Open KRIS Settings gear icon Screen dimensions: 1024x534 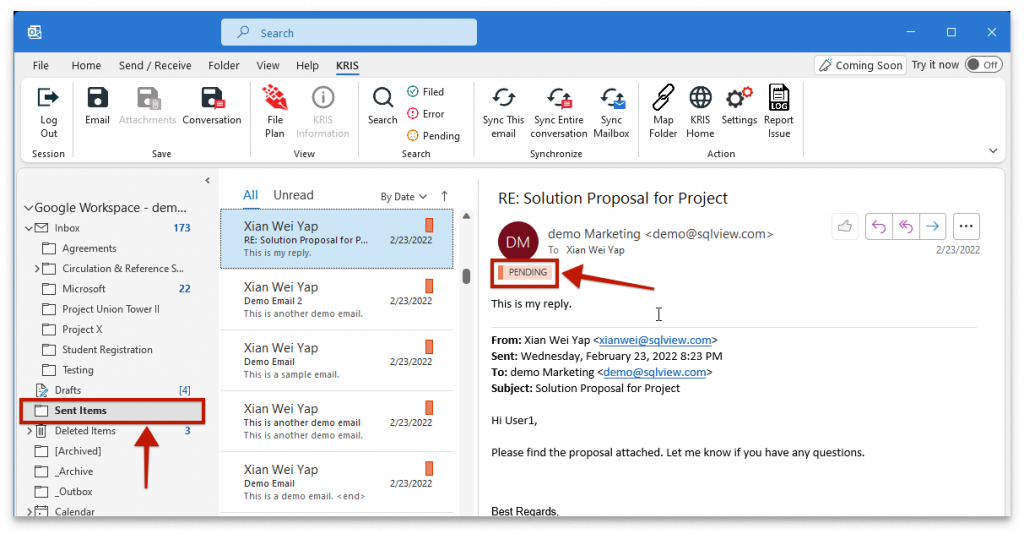pyautogui.click(x=739, y=98)
